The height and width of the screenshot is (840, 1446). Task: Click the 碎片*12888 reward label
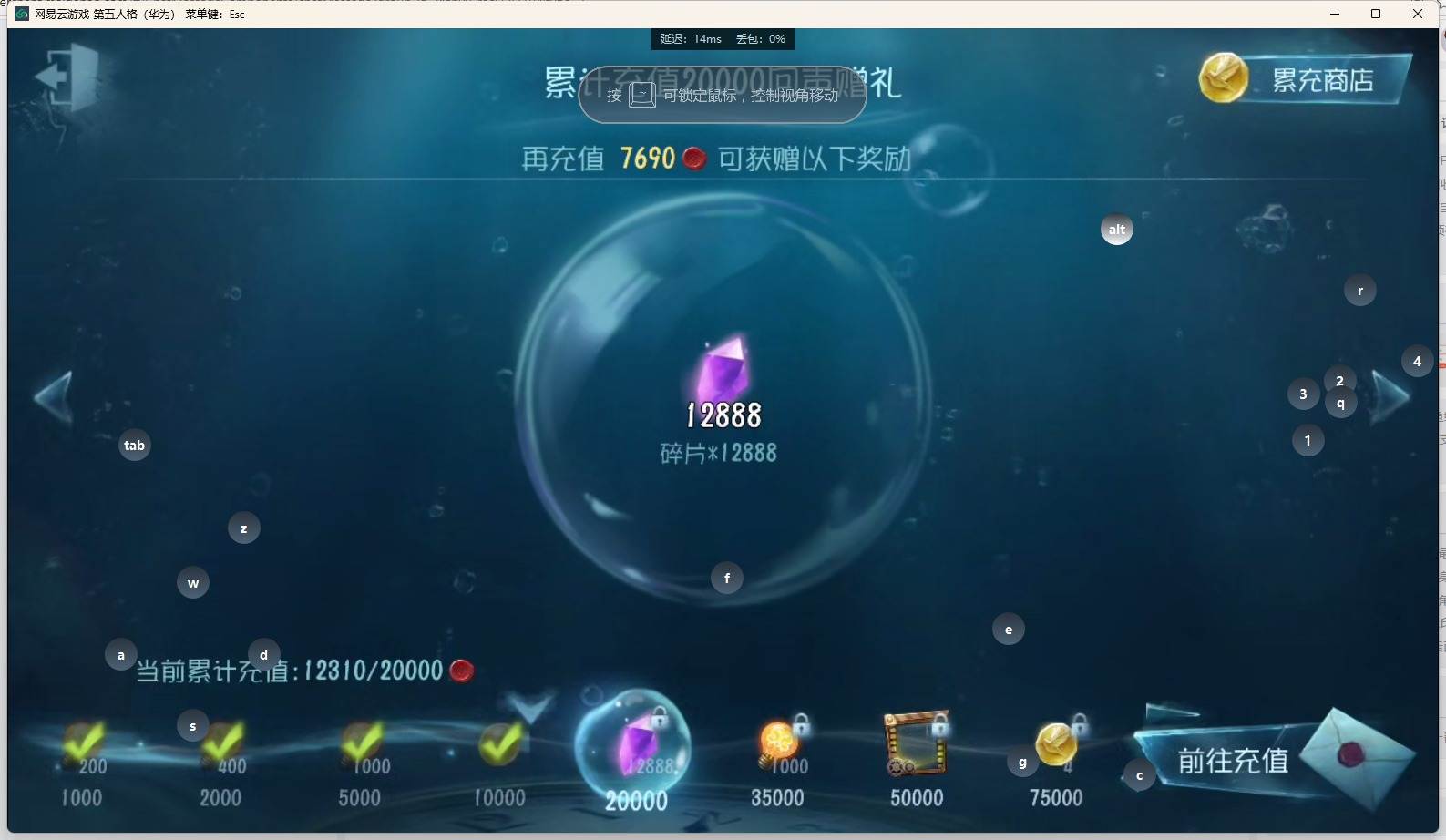point(719,453)
